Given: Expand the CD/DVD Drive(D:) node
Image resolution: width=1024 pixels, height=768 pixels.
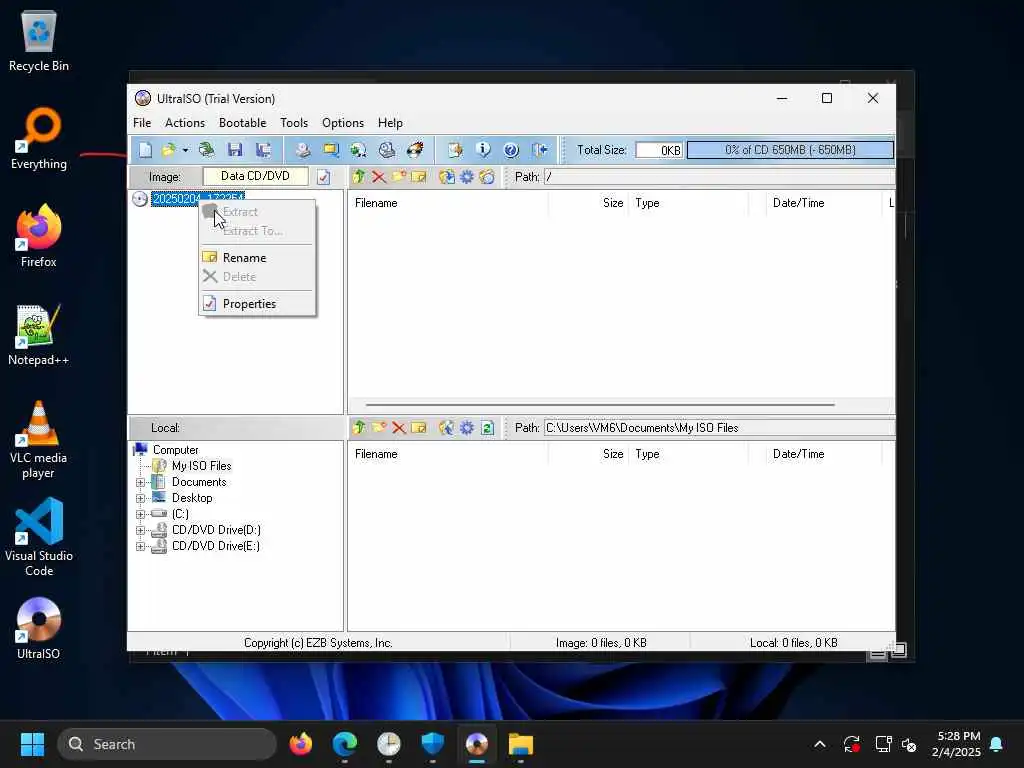Looking at the screenshot, I should click(140, 530).
